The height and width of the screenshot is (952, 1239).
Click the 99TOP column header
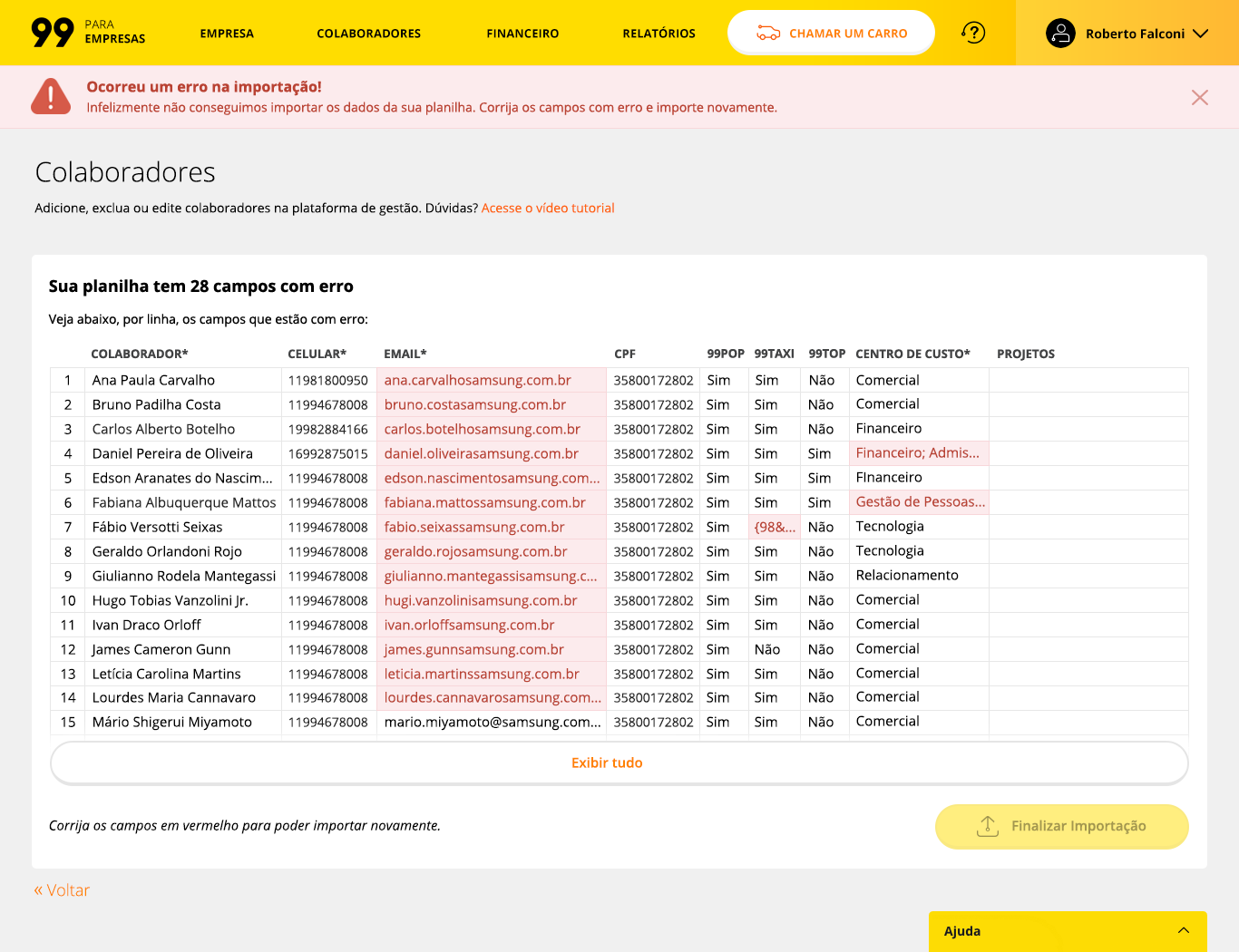pyautogui.click(x=827, y=354)
